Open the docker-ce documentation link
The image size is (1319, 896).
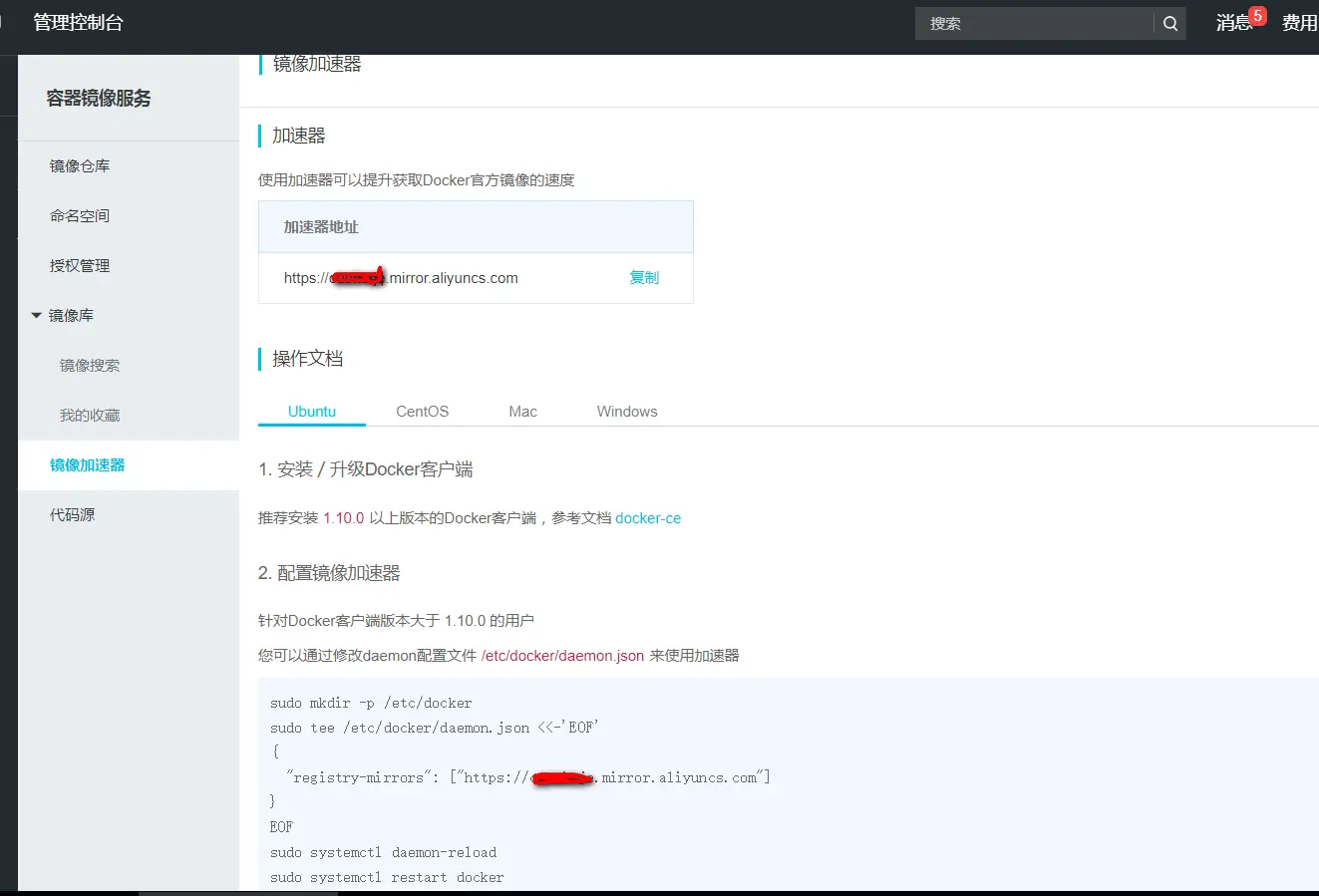coord(648,517)
